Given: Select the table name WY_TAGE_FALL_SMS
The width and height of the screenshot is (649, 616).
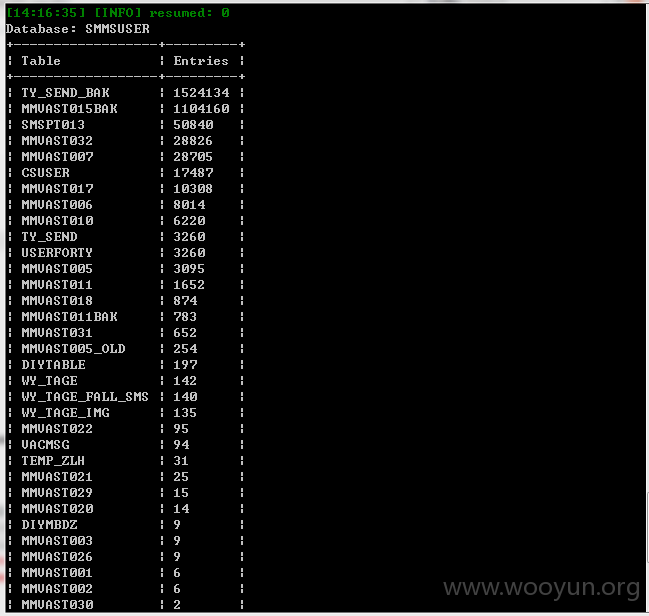Looking at the screenshot, I should click(85, 397).
